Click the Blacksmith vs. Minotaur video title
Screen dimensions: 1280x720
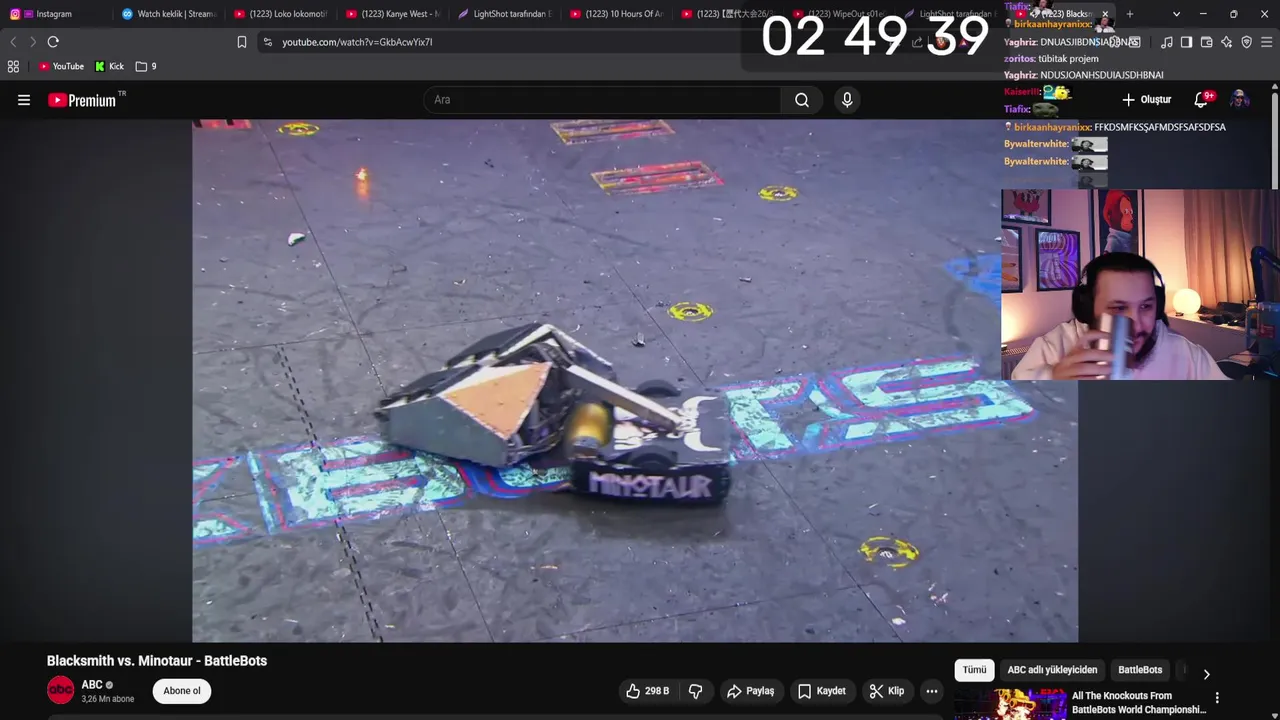(x=157, y=661)
